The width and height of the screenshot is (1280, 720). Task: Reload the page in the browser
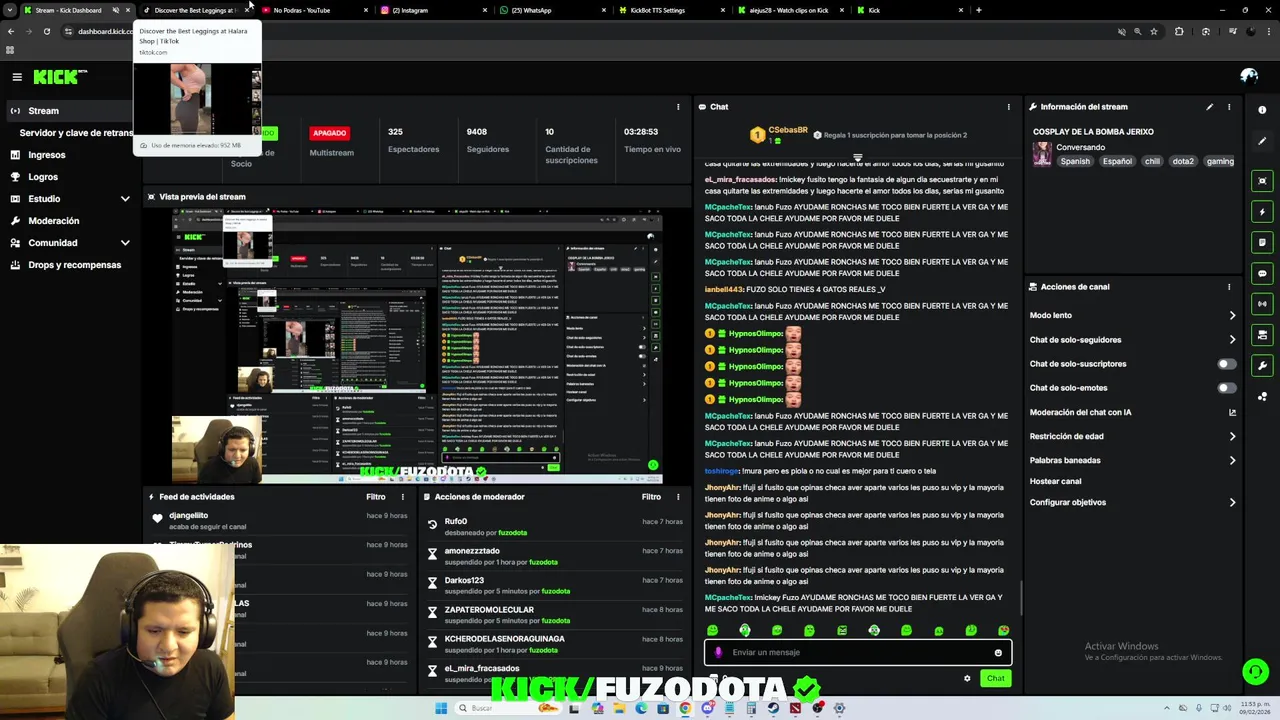tap(46, 32)
